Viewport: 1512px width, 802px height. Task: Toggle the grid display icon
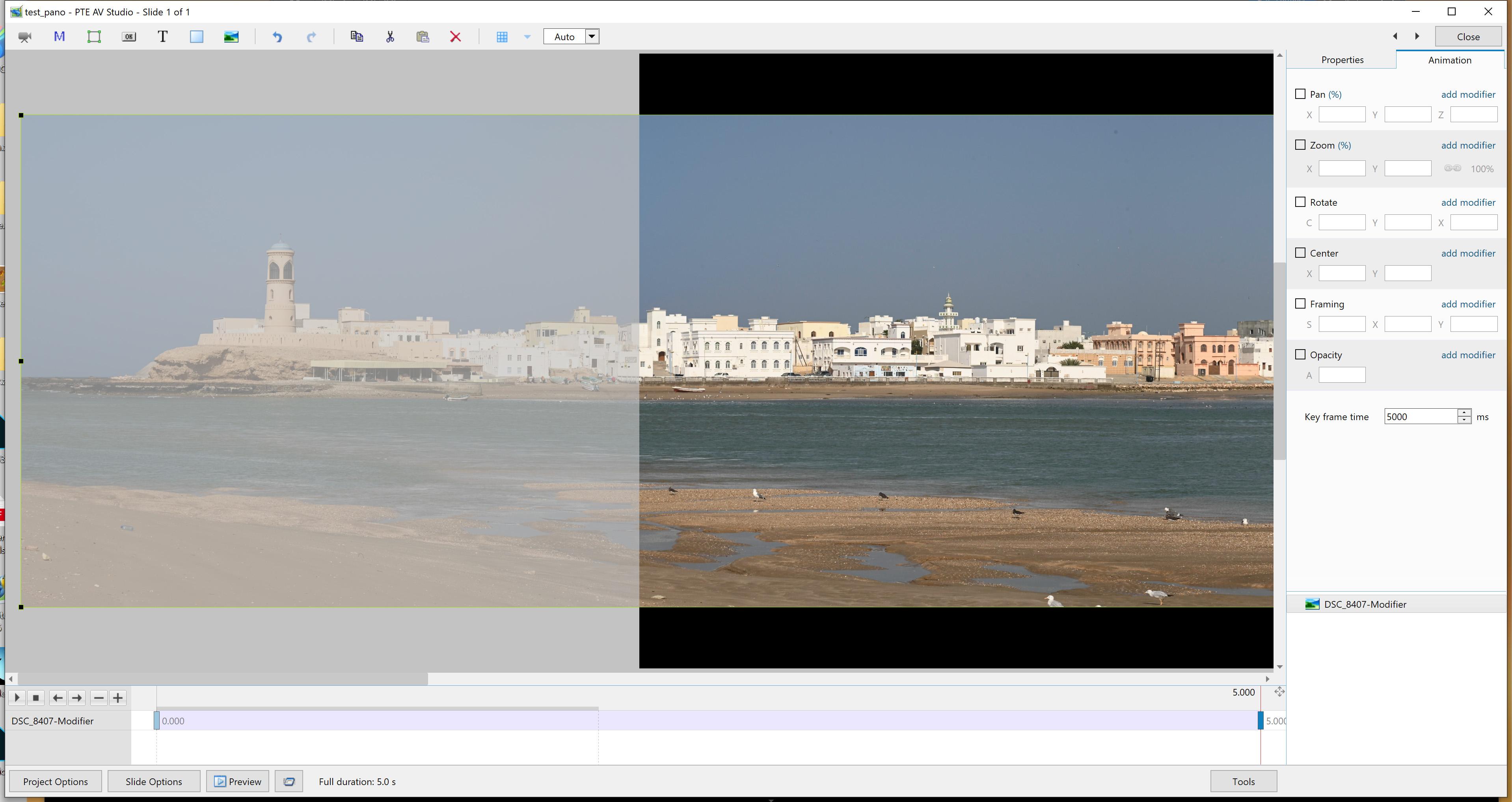502,37
